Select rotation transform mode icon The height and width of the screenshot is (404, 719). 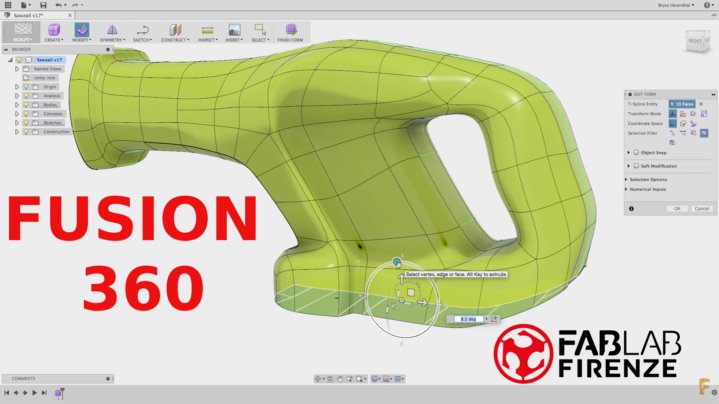pyautogui.click(x=693, y=114)
